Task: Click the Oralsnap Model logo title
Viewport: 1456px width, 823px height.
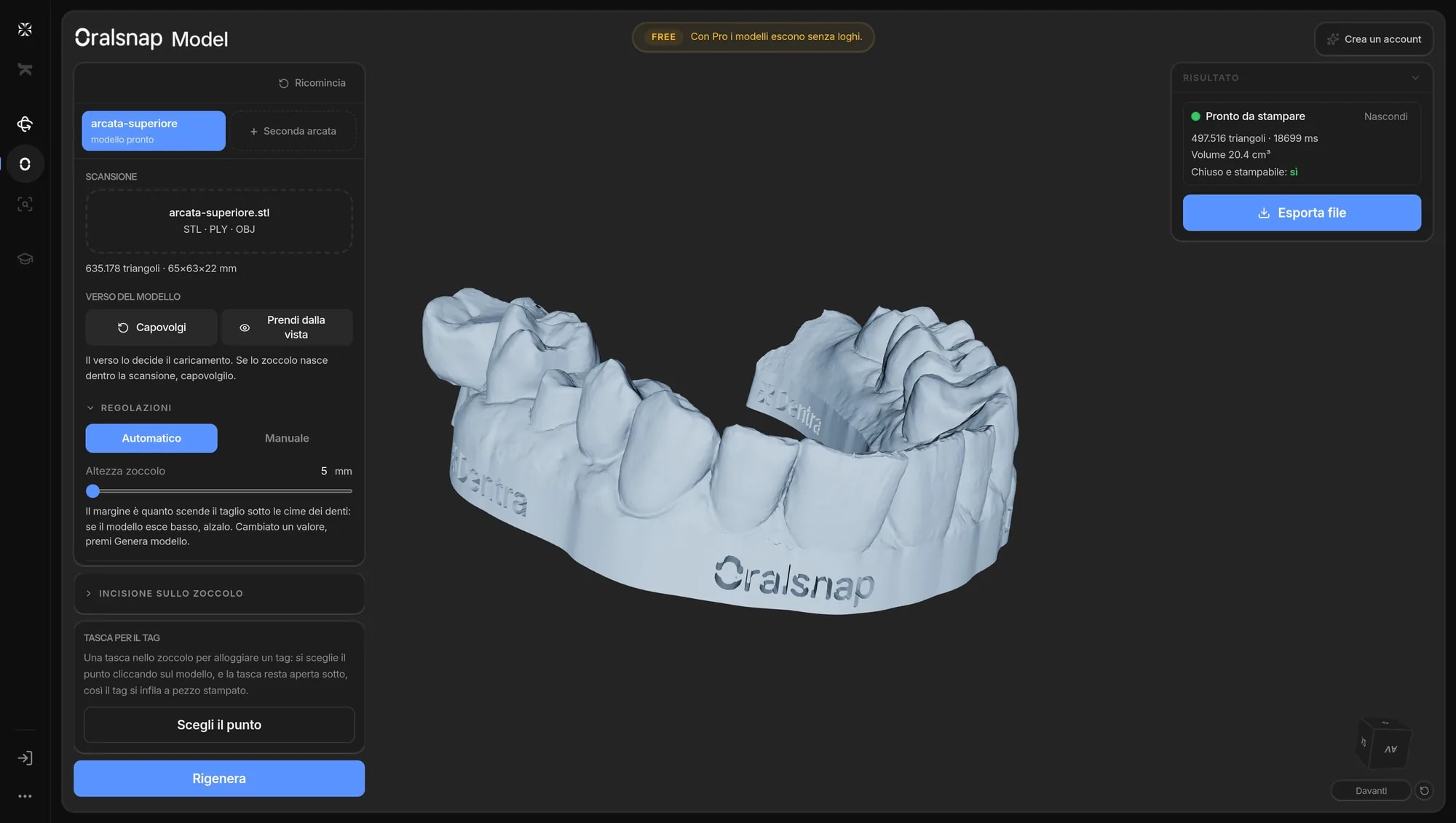Action: [x=151, y=38]
